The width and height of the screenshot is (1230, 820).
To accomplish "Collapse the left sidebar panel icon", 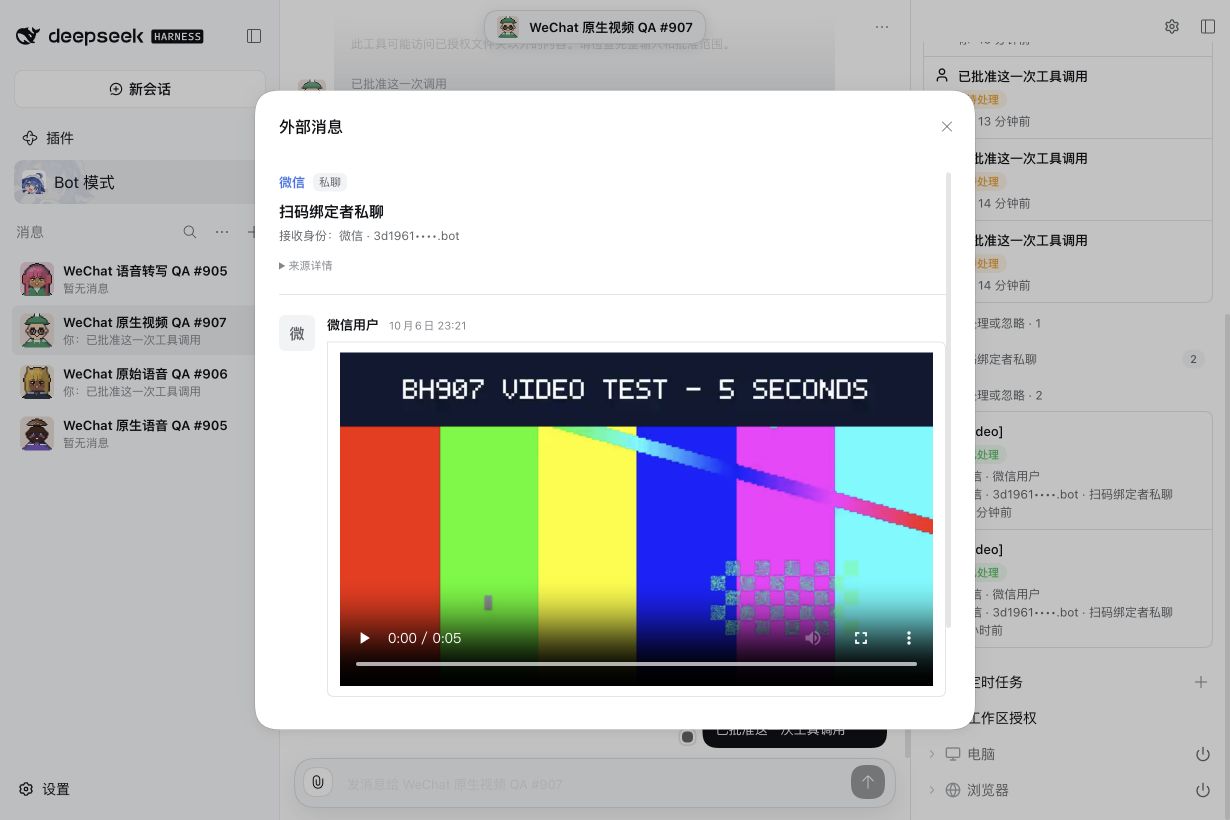I will click(x=254, y=36).
